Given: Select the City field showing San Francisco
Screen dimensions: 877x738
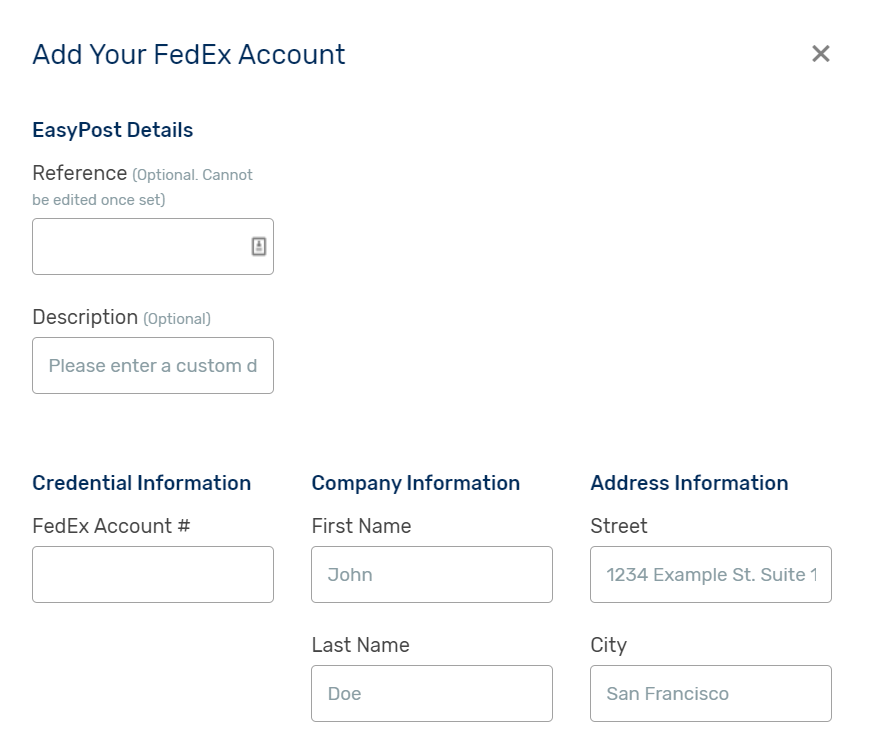Looking at the screenshot, I should [711, 693].
